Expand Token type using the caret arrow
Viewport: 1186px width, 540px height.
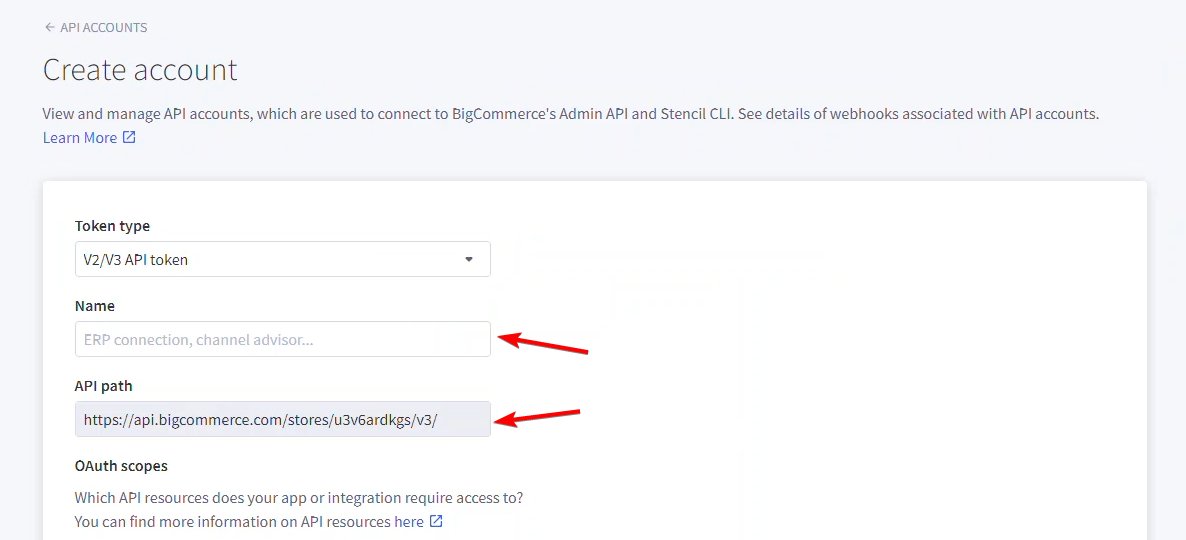(x=469, y=259)
